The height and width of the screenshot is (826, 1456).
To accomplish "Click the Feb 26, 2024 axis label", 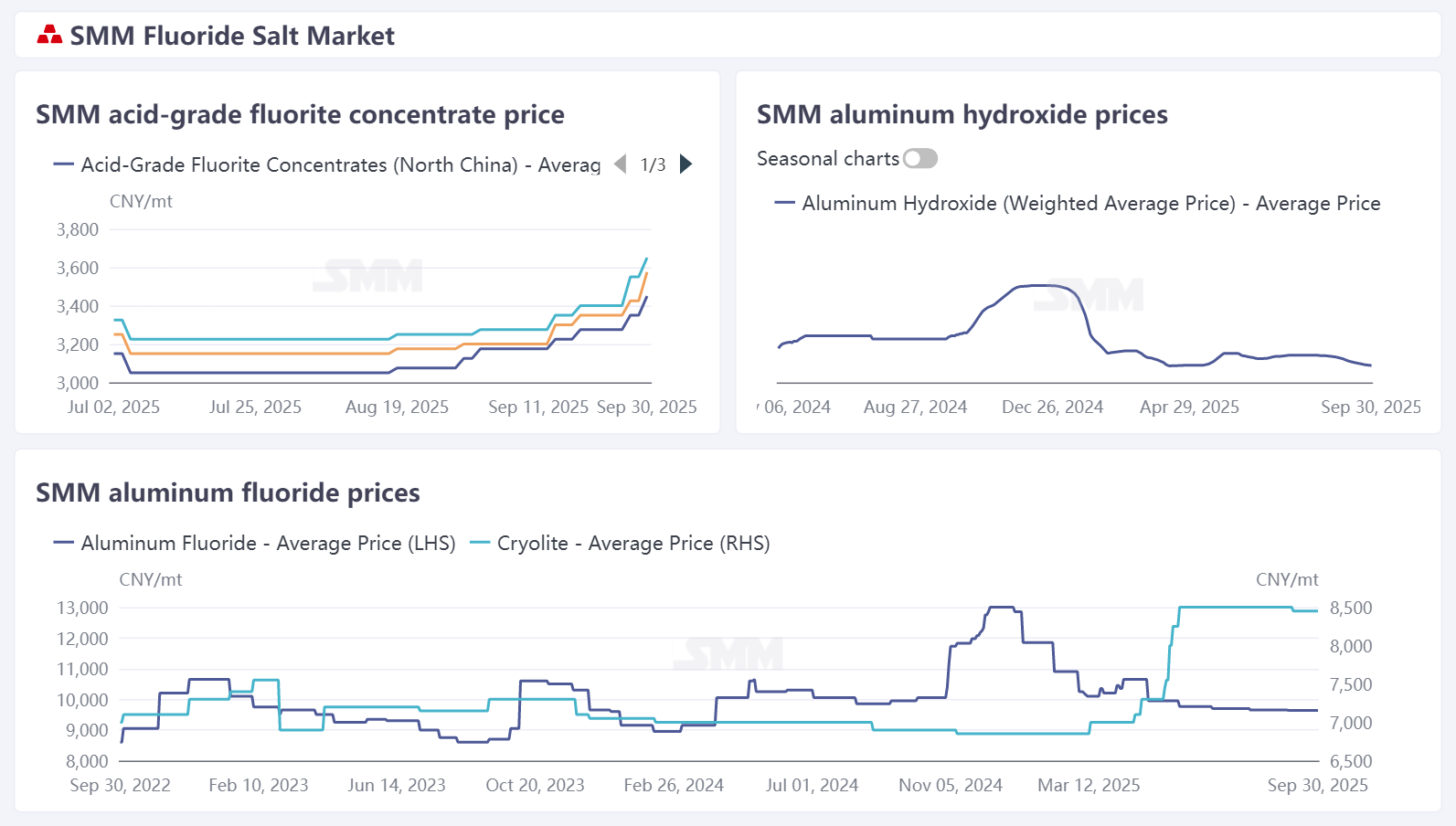I will coord(674,785).
